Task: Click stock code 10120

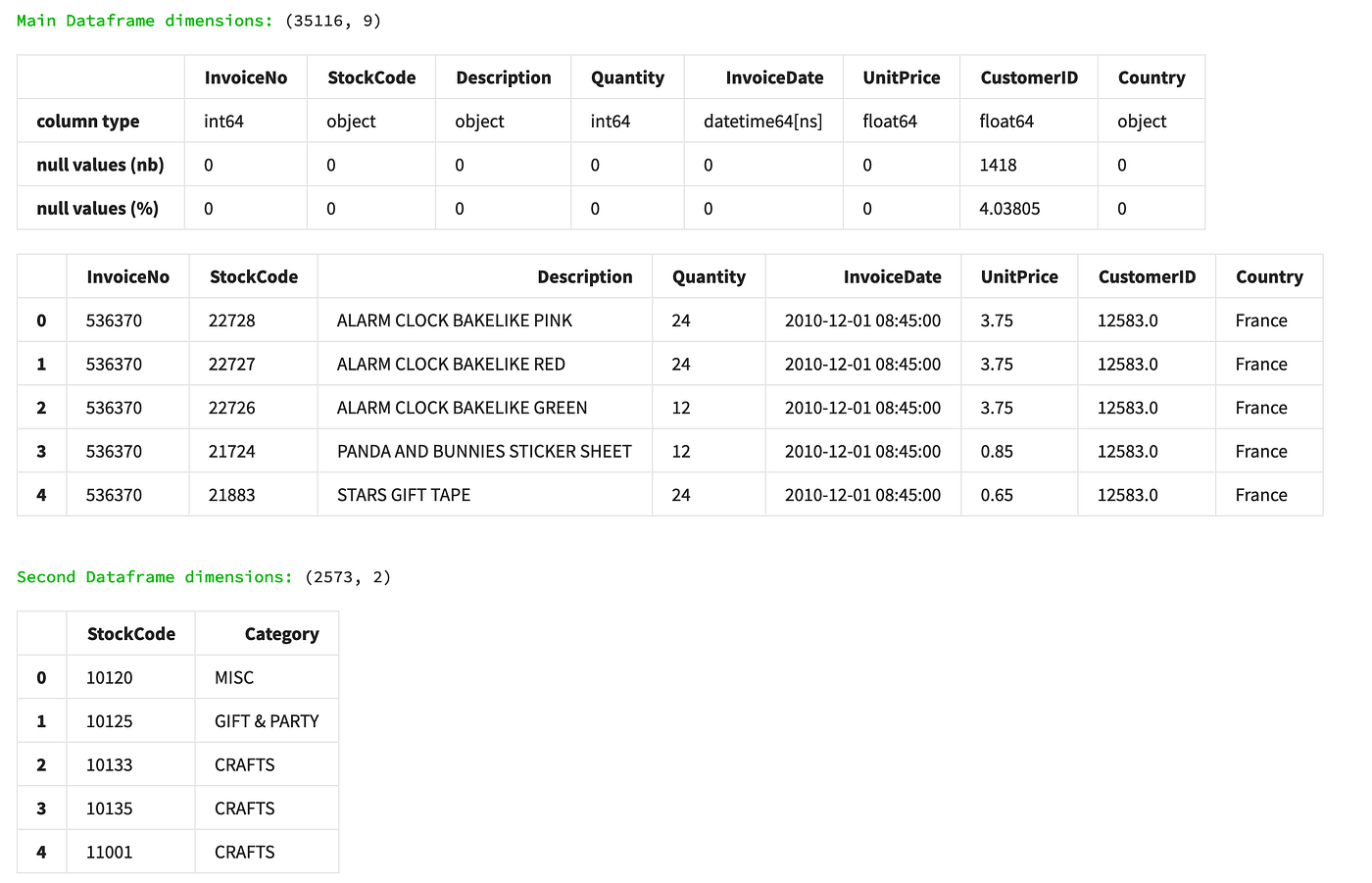Action: tap(110, 678)
